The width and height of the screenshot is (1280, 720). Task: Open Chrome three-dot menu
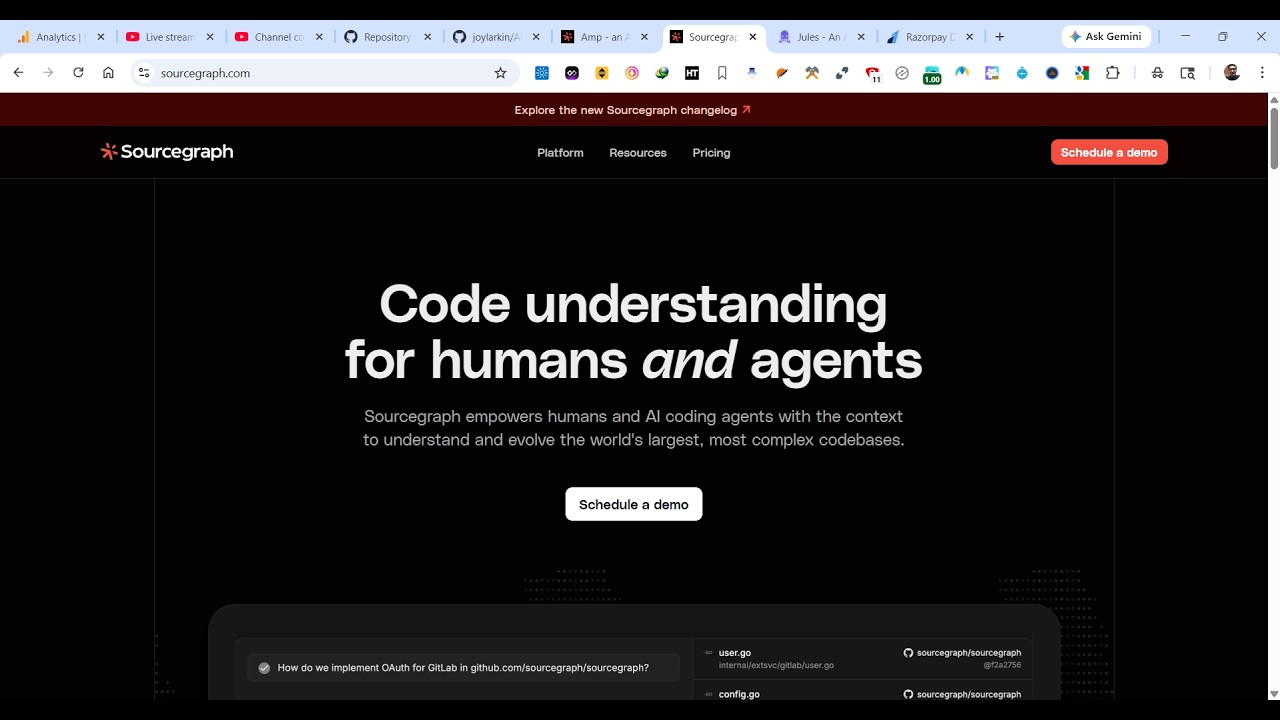tap(1262, 73)
